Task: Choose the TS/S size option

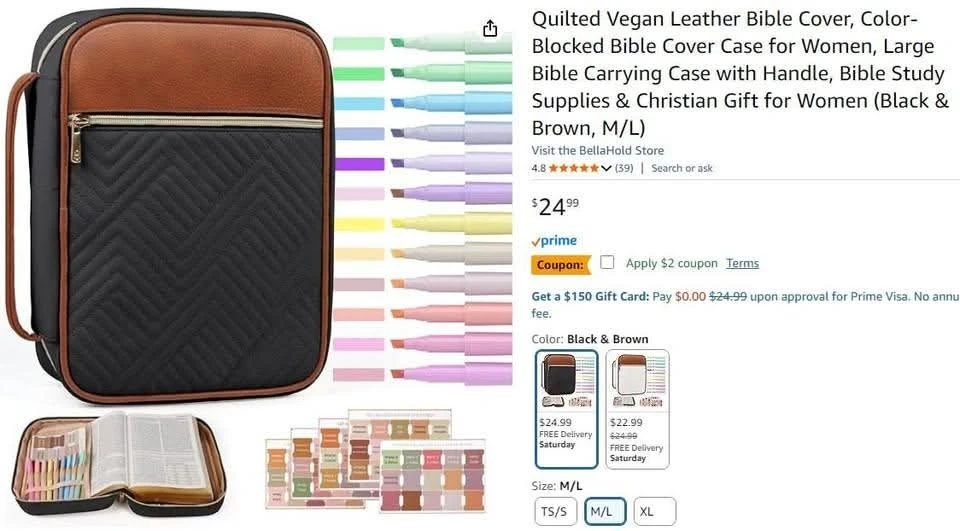Action: click(555, 512)
